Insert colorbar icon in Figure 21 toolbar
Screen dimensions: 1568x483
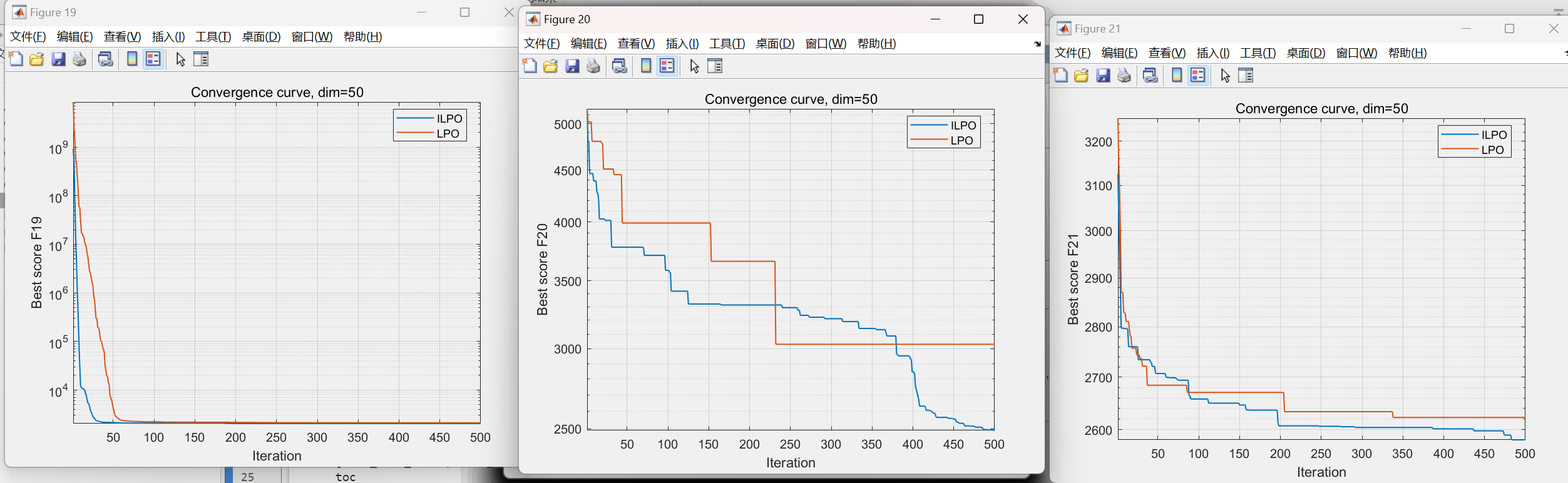coord(1177,75)
